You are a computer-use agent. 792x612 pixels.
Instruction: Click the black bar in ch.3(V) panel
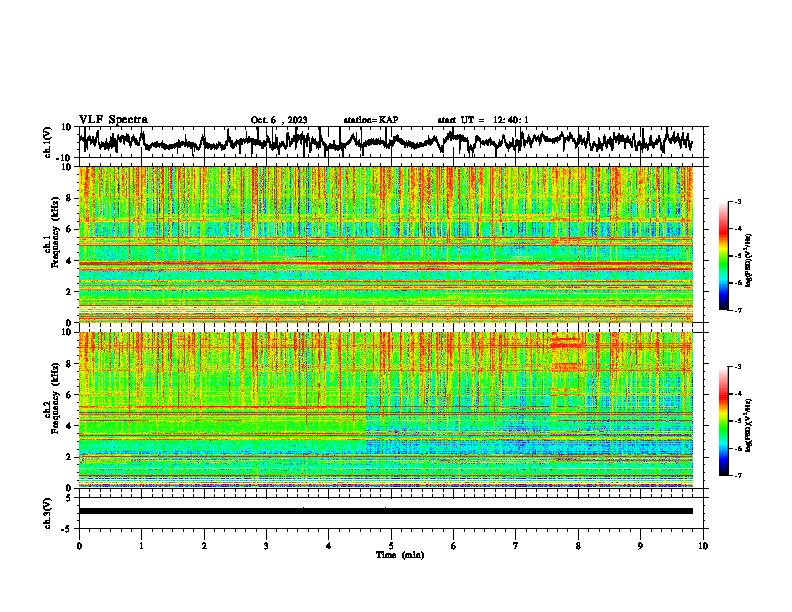tap(386, 511)
